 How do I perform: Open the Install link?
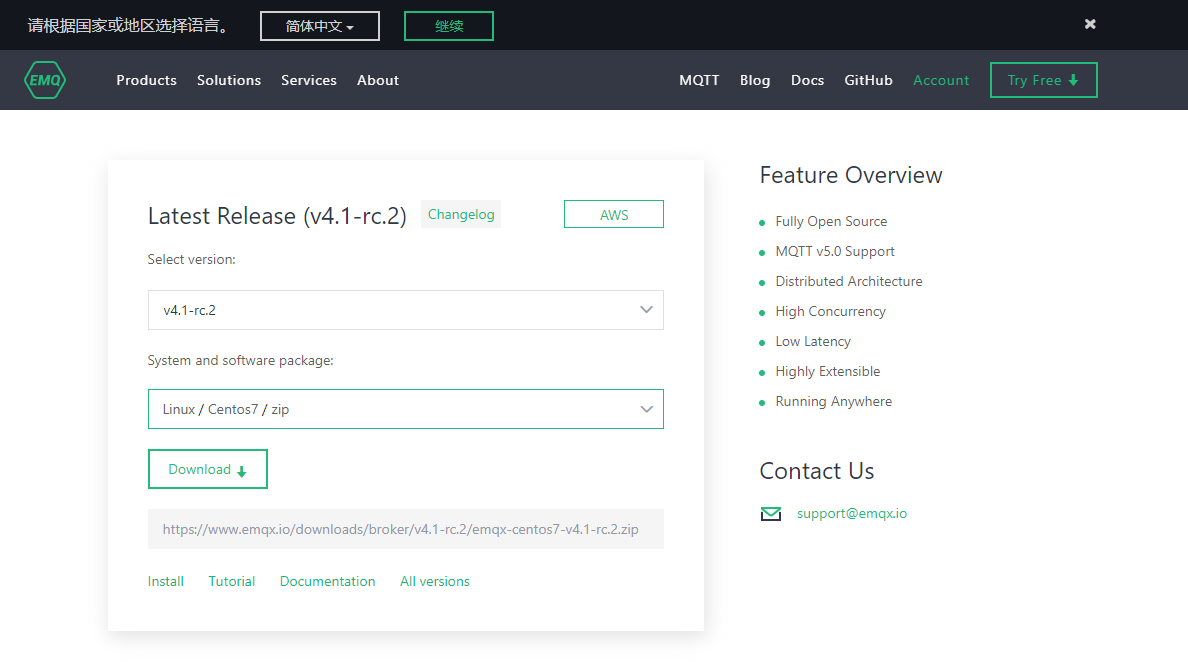[165, 581]
